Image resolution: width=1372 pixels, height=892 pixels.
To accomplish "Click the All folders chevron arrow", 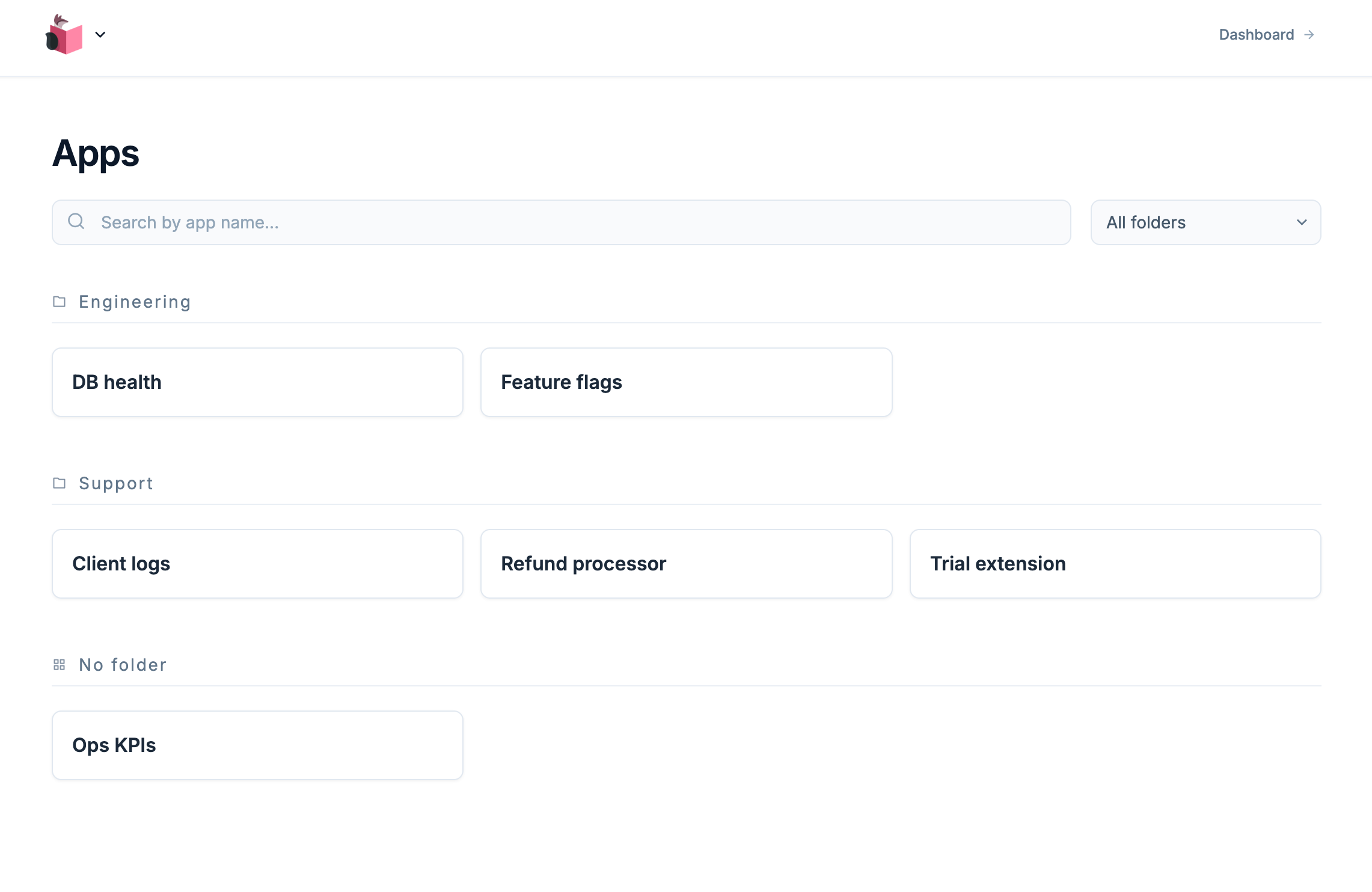I will coord(1302,222).
